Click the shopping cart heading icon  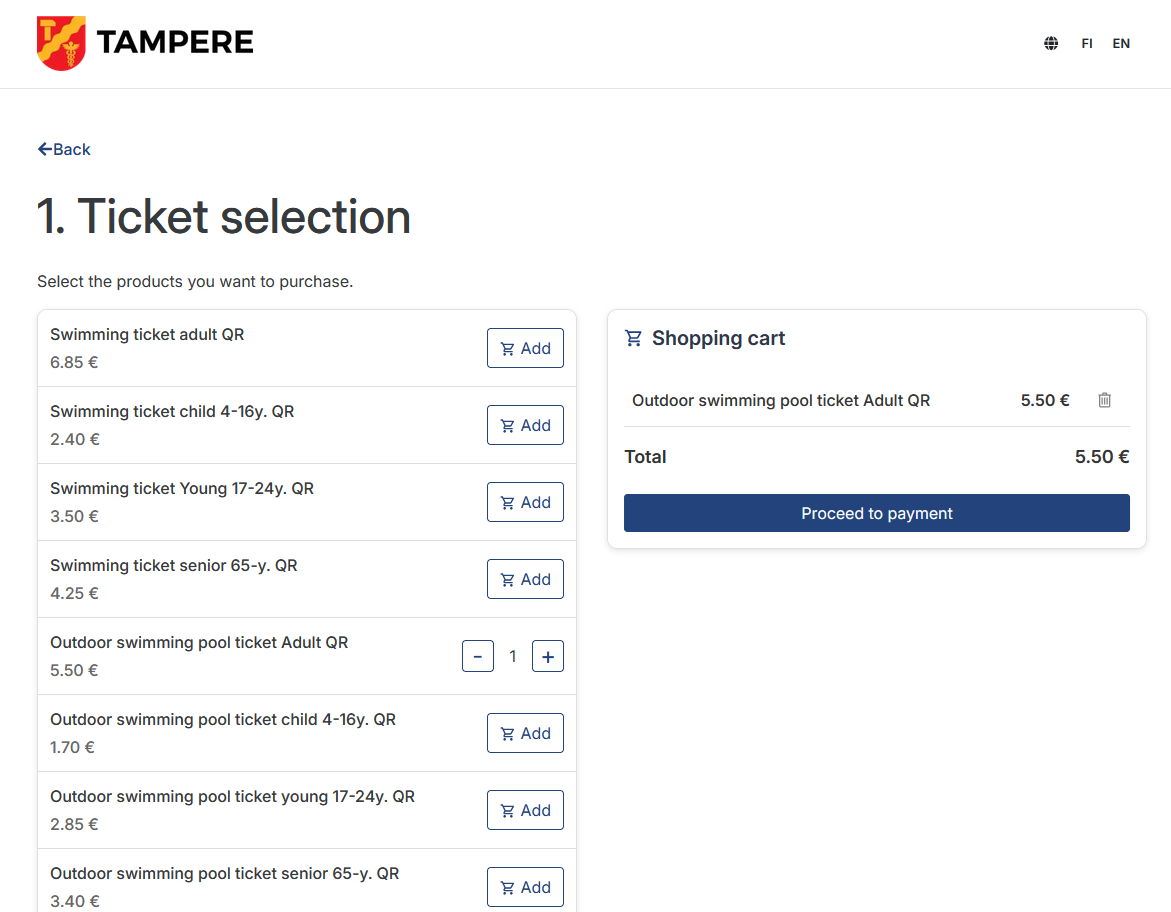pyautogui.click(x=633, y=338)
